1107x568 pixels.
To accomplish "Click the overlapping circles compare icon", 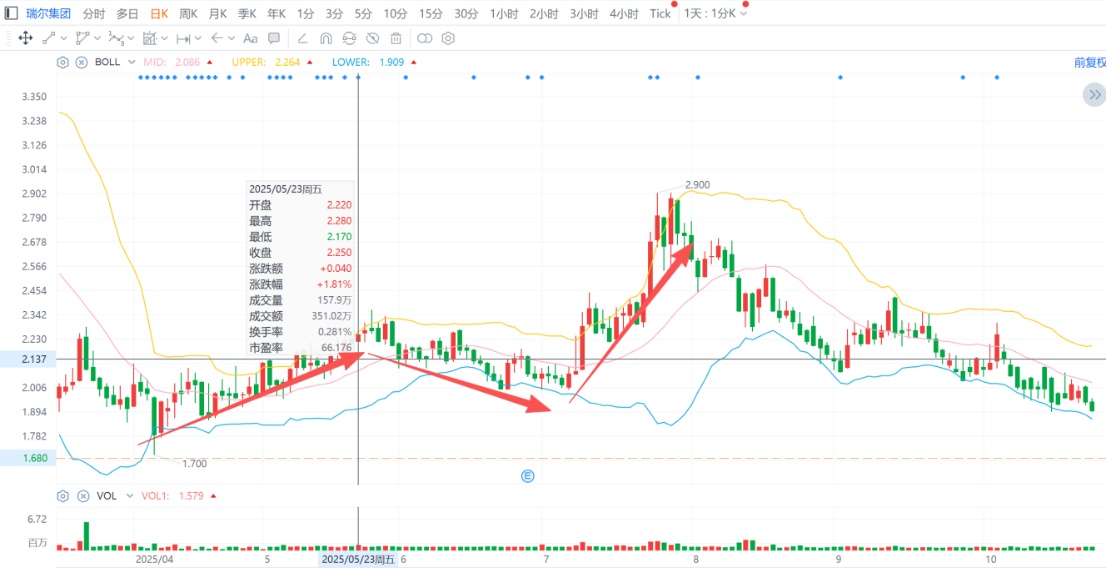I will coord(425,38).
